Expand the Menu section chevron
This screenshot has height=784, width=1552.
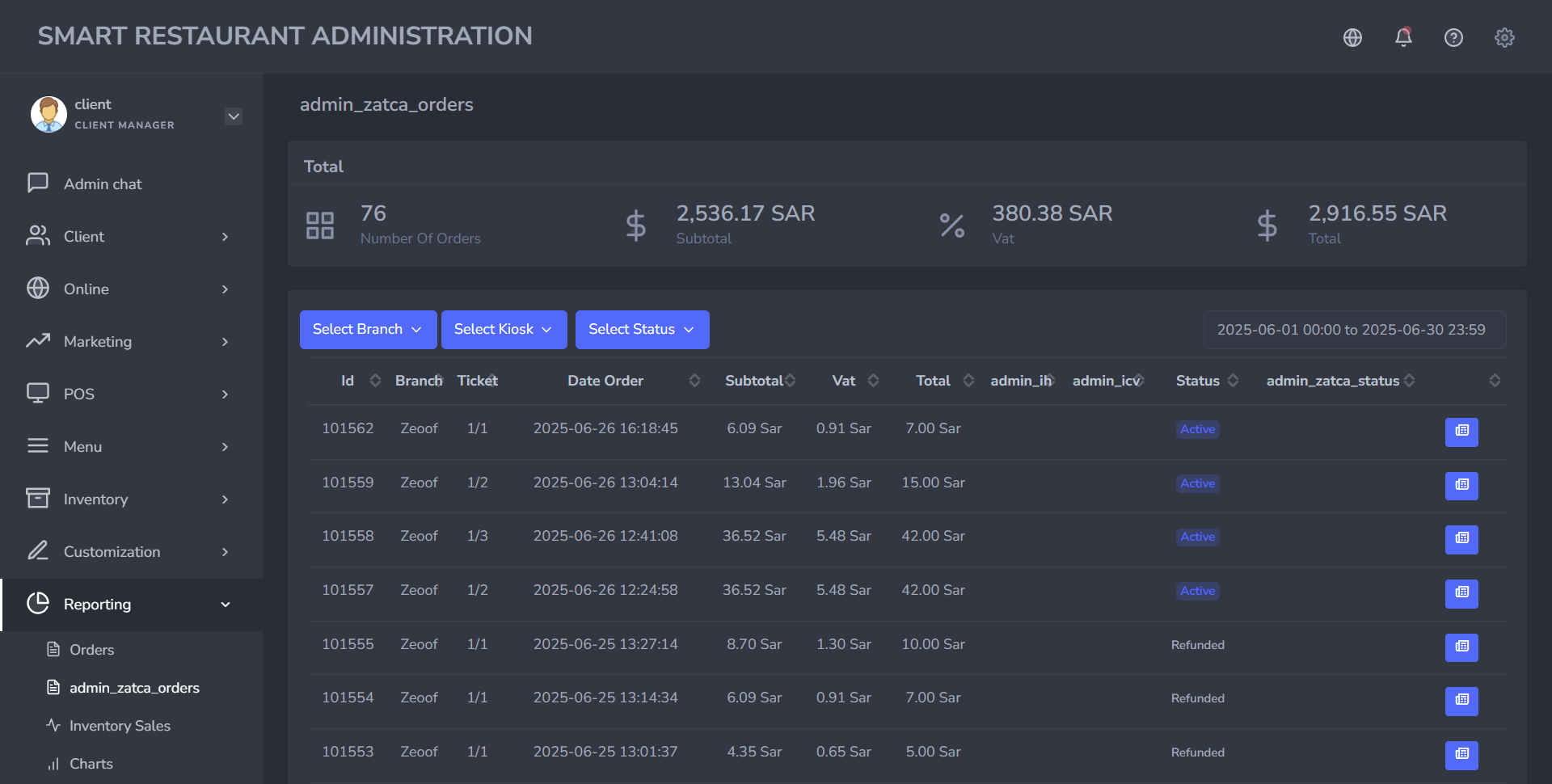pyautogui.click(x=225, y=447)
